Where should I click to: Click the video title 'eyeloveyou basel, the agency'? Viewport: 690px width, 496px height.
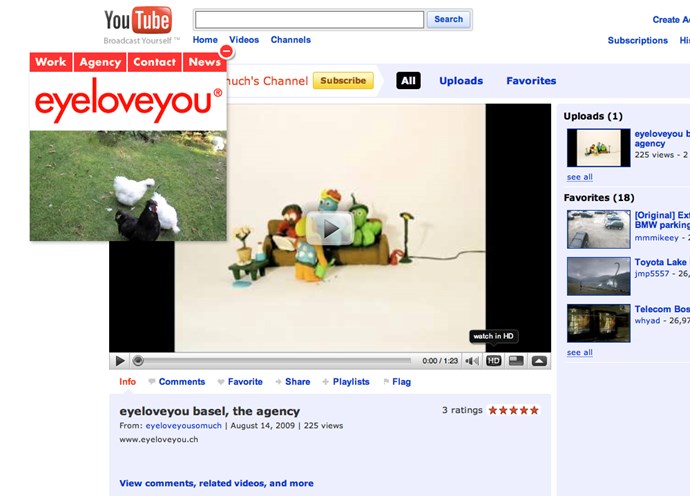pyautogui.click(x=209, y=411)
